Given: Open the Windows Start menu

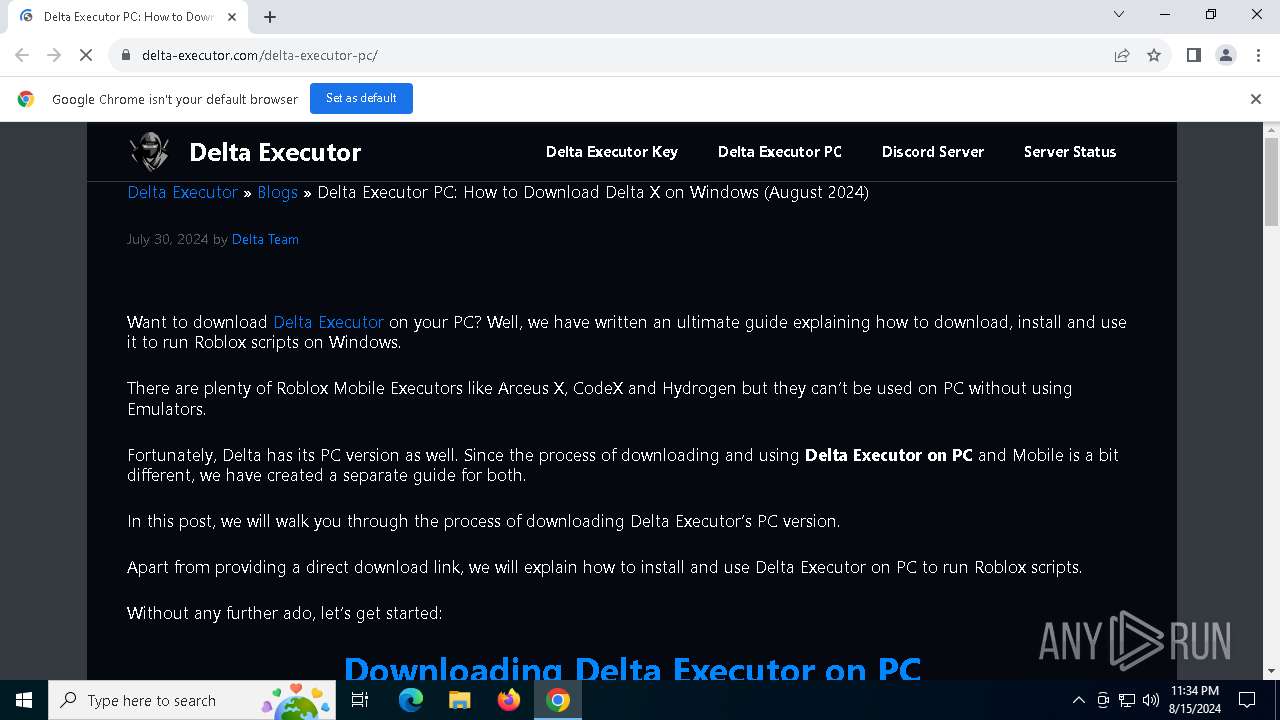Looking at the screenshot, I should (x=24, y=700).
